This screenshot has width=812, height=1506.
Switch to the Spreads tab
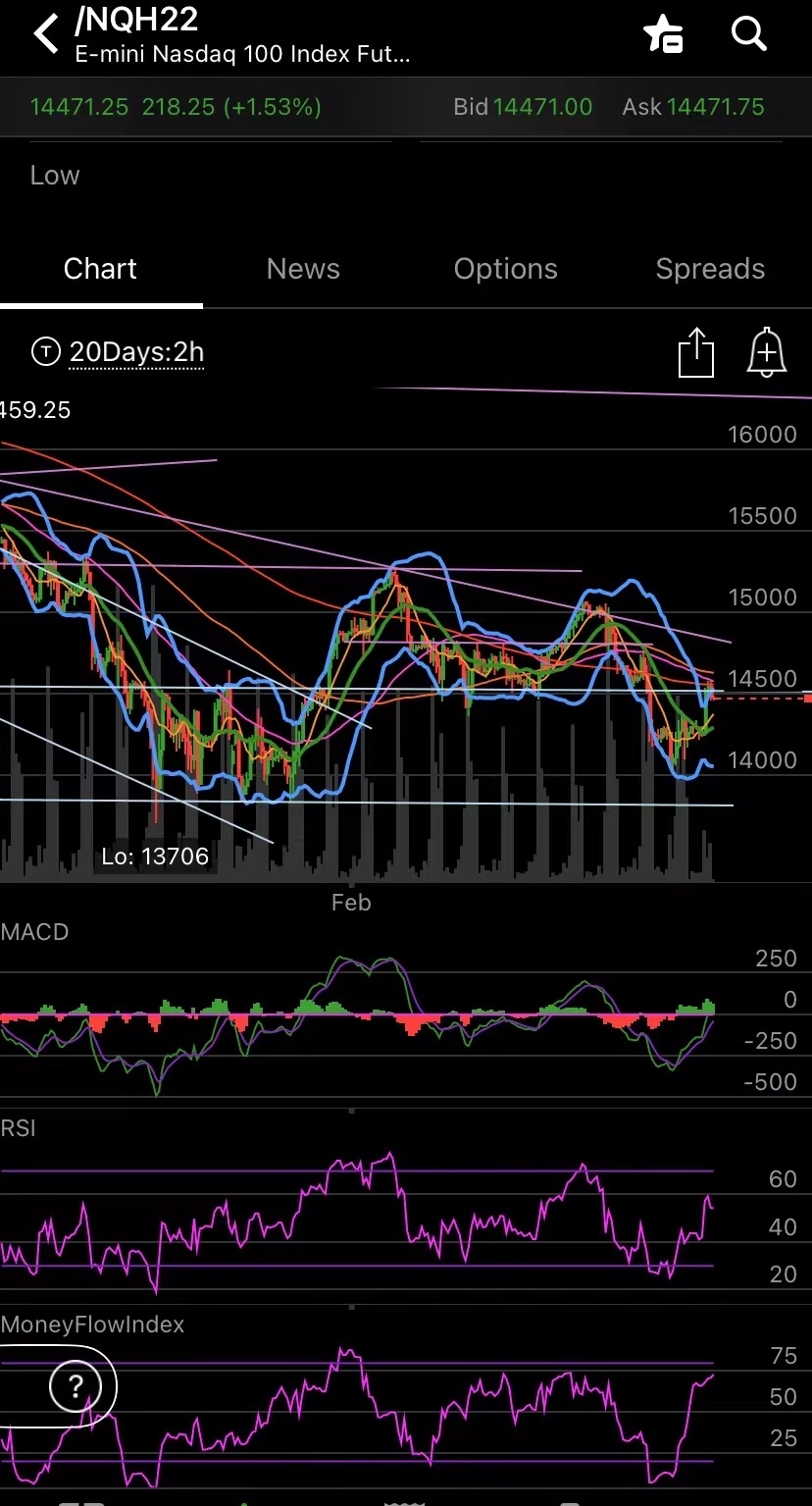(x=710, y=269)
